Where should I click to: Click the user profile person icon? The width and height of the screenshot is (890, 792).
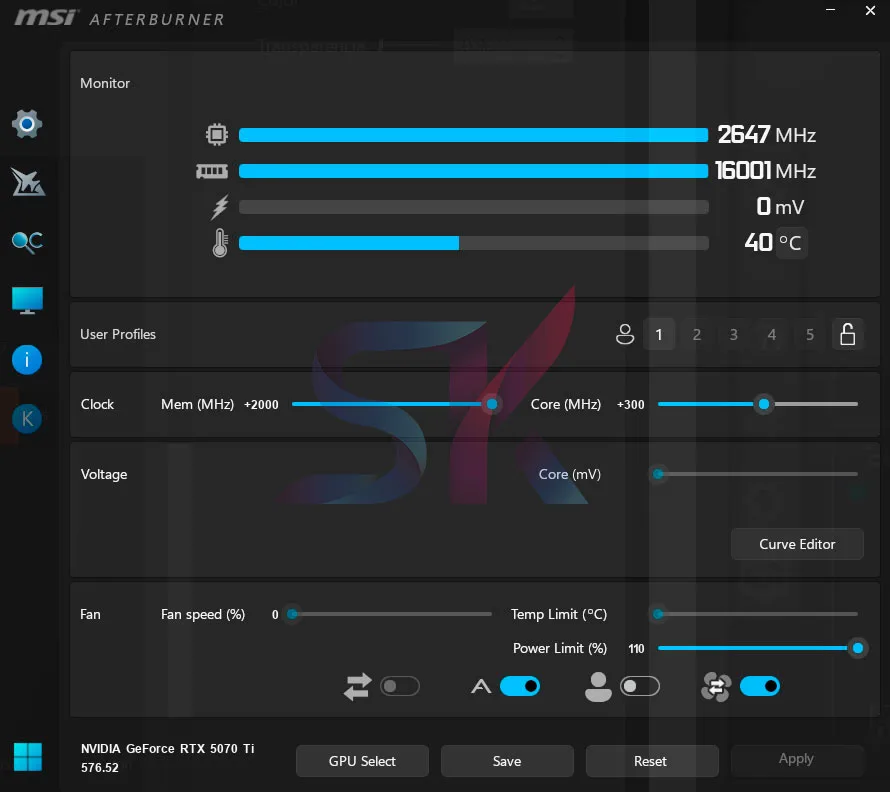tap(625, 334)
